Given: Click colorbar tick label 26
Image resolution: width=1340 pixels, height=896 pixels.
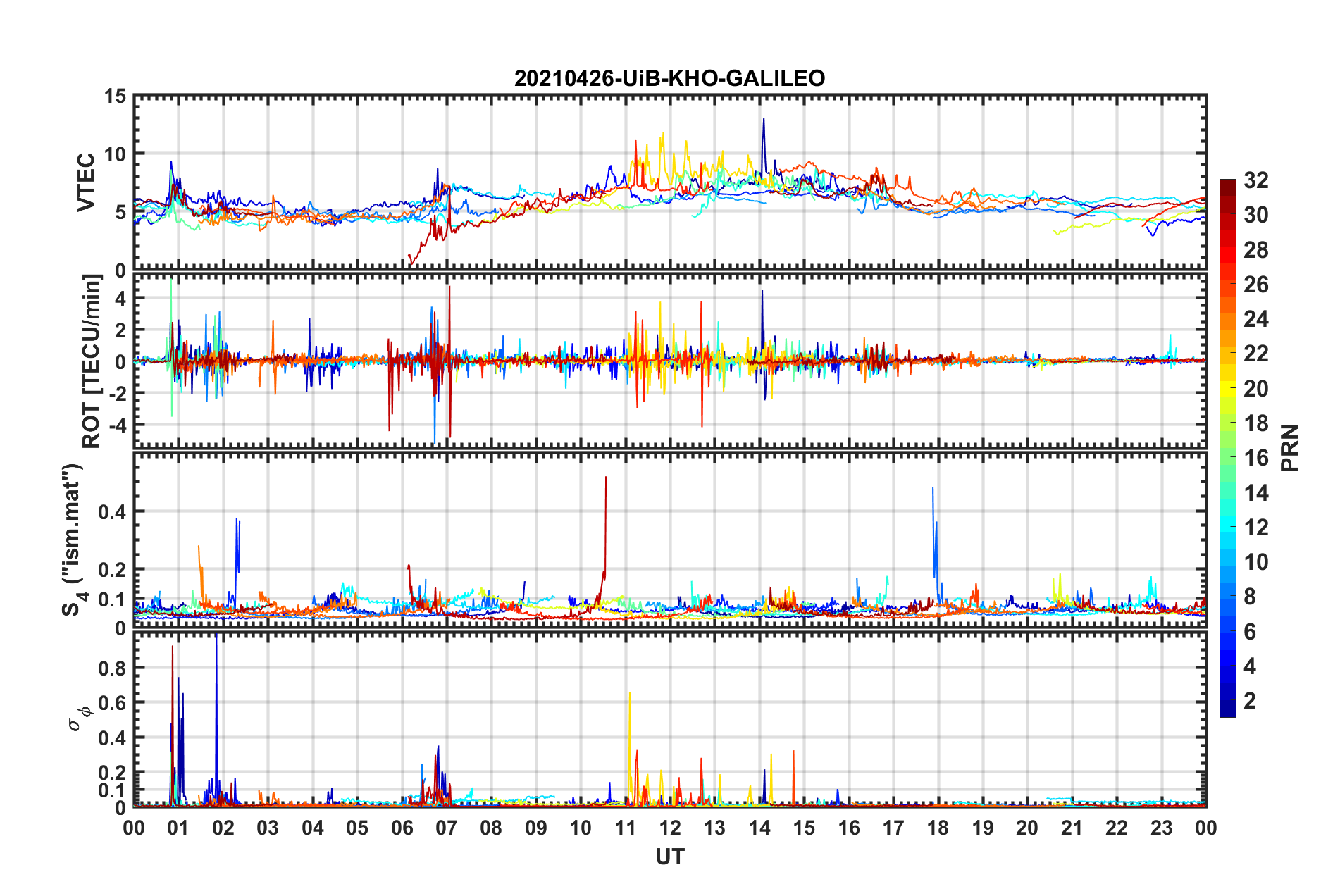Looking at the screenshot, I should pos(1255,285).
